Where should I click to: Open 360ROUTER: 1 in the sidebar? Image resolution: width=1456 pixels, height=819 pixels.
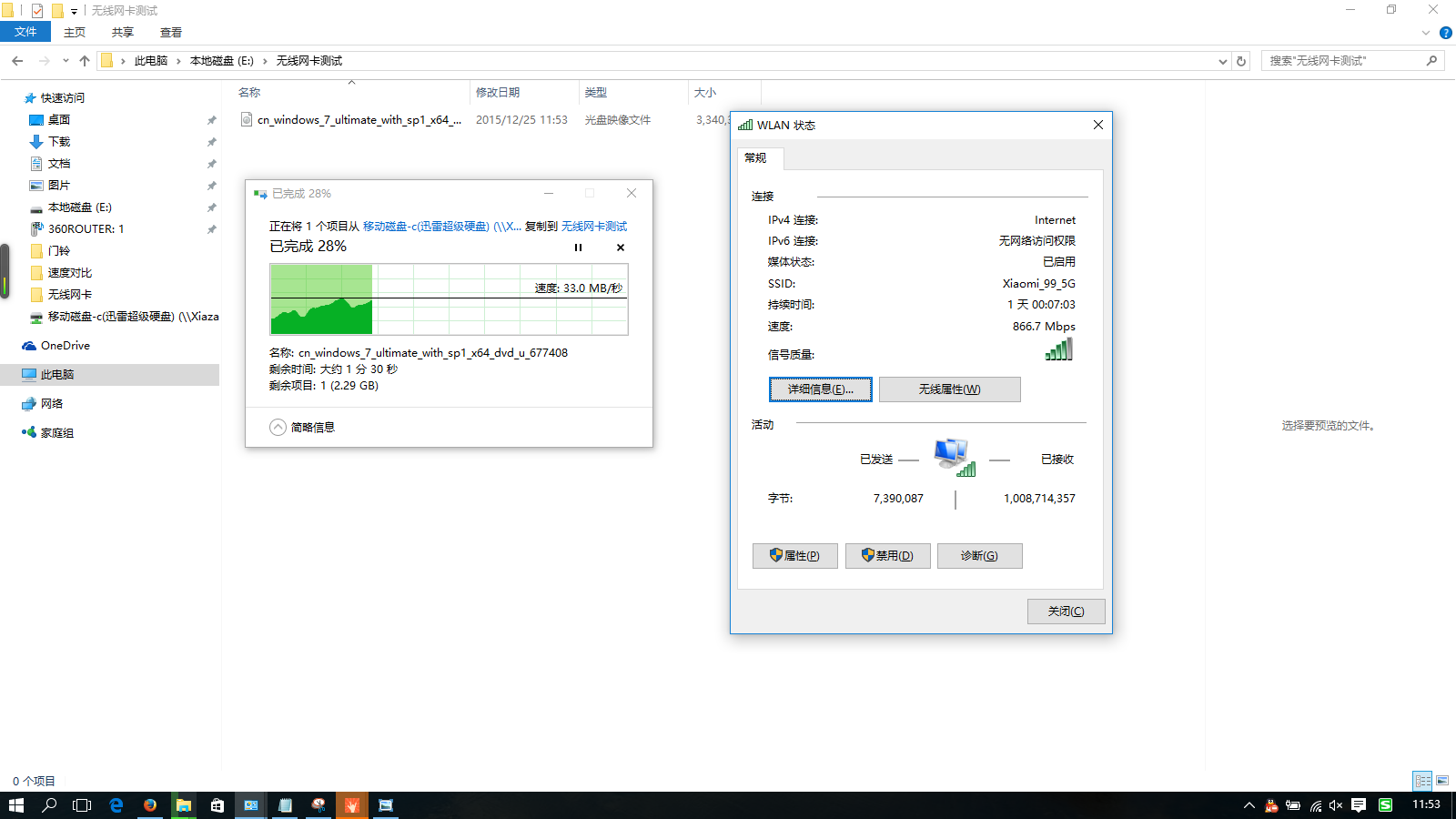pyautogui.click(x=86, y=229)
